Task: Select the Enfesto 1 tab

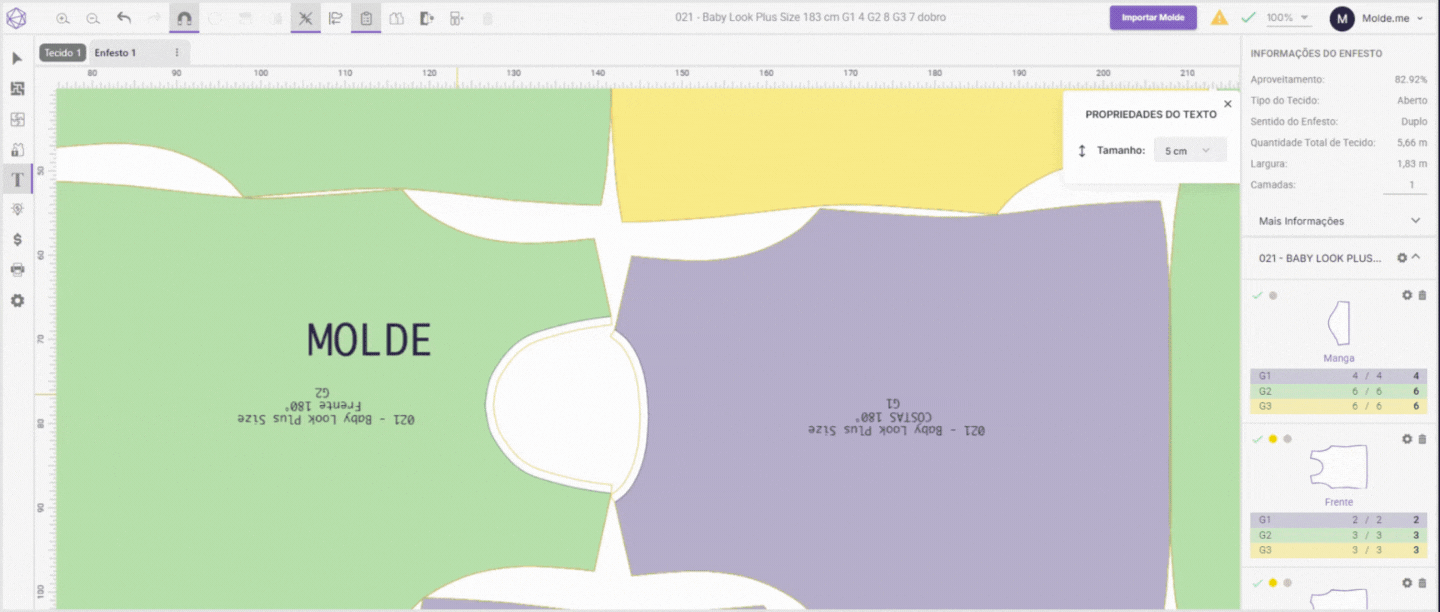Action: [115, 53]
